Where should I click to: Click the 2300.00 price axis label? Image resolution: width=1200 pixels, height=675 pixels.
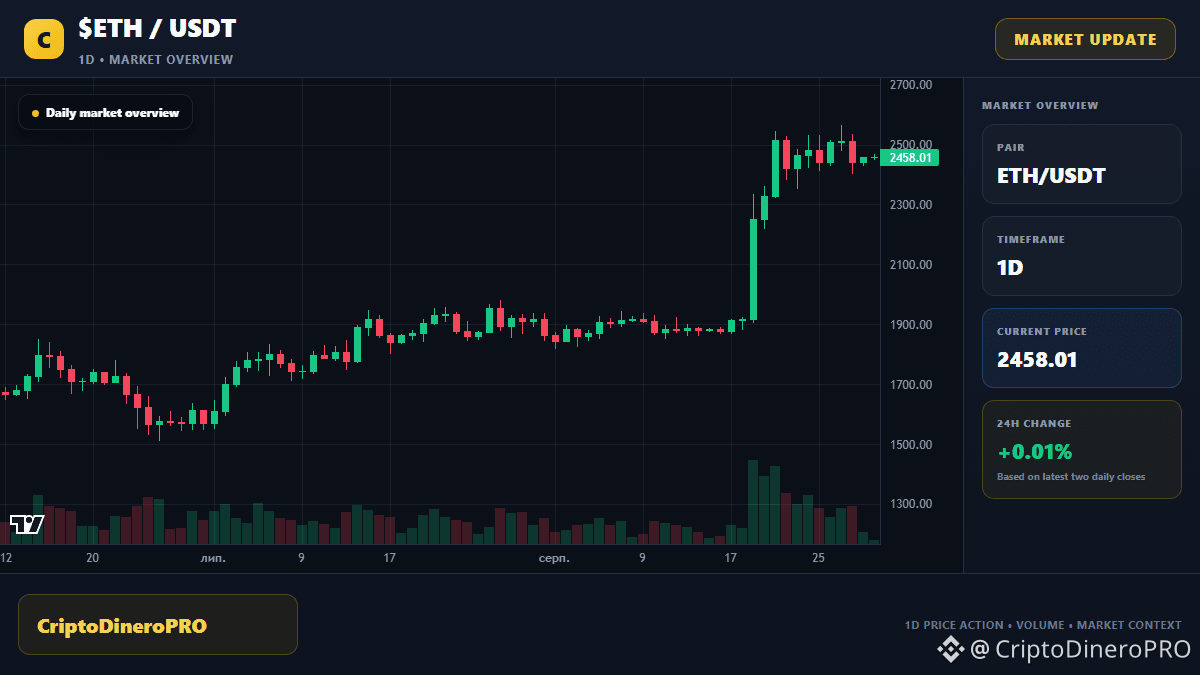tap(911, 205)
